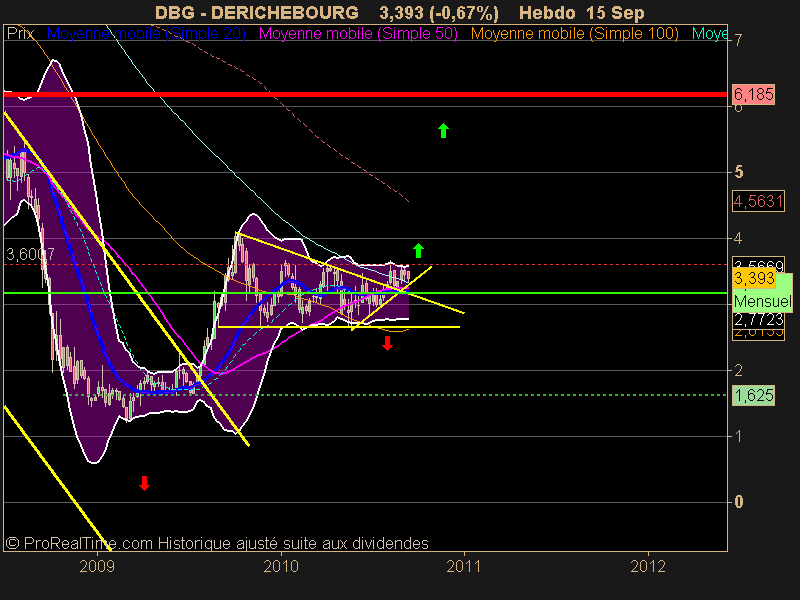Select Moyenne mobile (Simple 20) legend entry
800x600 pixels.
coord(146,34)
